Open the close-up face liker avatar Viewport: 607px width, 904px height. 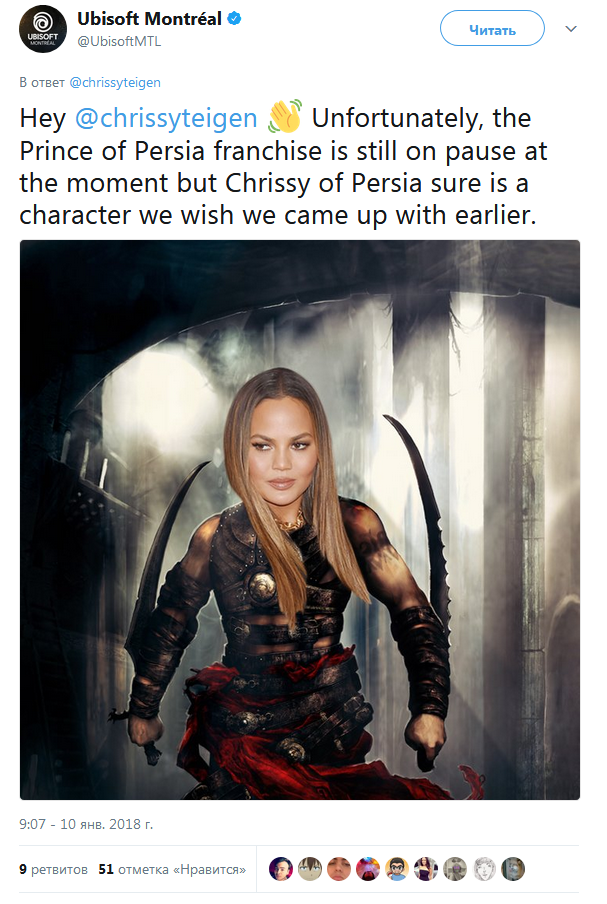click(x=339, y=869)
